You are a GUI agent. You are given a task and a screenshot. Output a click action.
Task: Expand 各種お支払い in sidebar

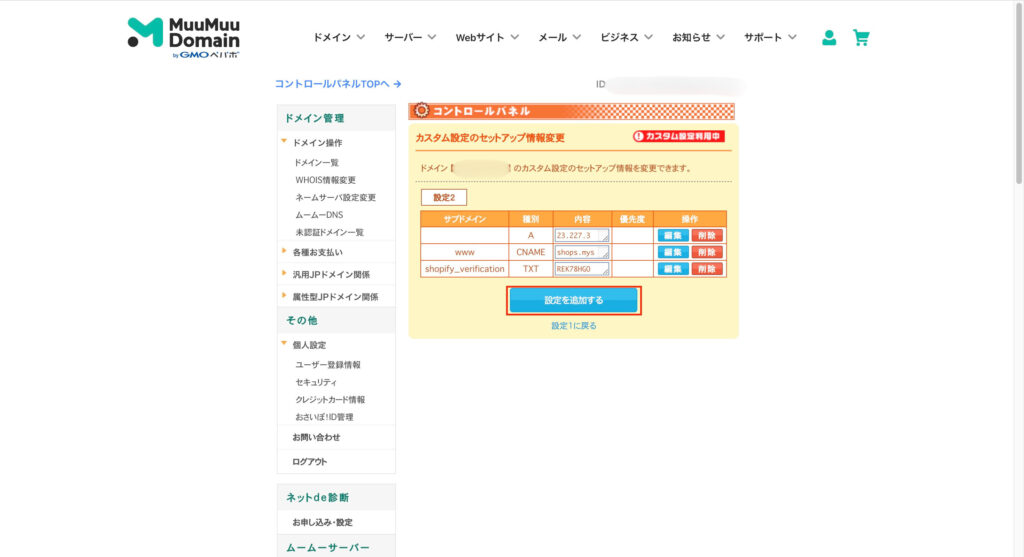pyautogui.click(x=317, y=252)
